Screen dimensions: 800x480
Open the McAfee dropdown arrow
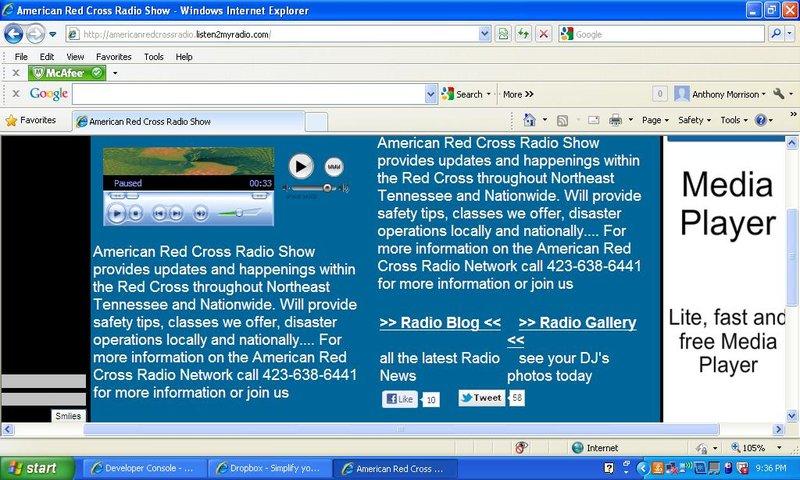pos(115,73)
